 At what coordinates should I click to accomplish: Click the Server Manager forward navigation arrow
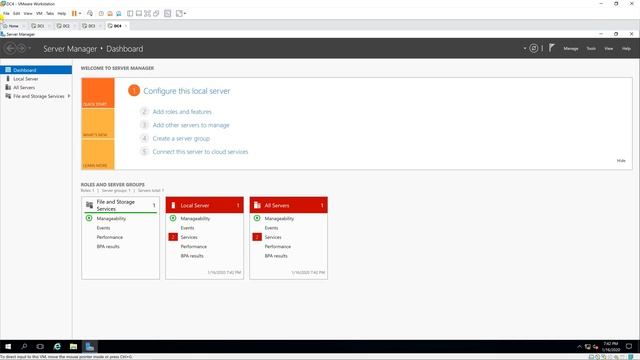(x=21, y=49)
